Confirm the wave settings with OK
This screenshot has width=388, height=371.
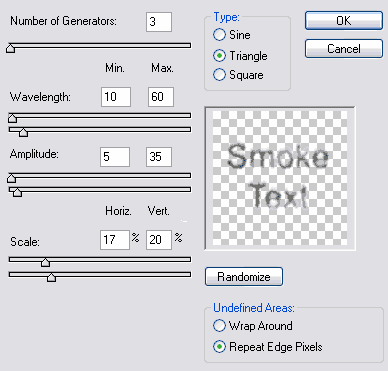(x=344, y=21)
